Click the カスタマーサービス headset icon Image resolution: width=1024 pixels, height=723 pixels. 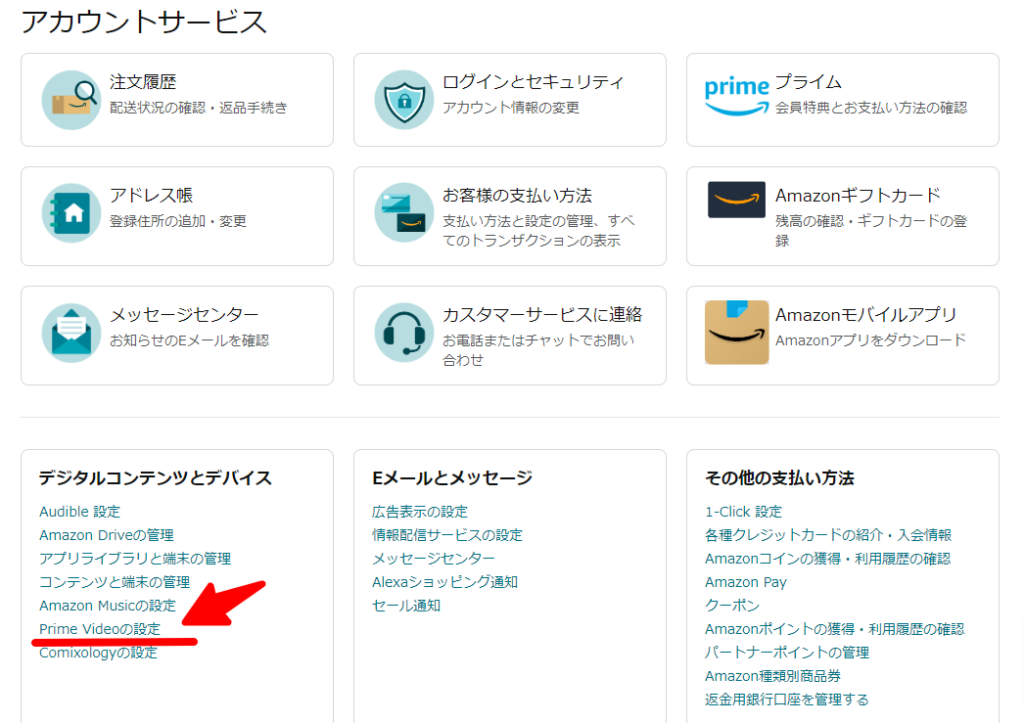coord(404,333)
